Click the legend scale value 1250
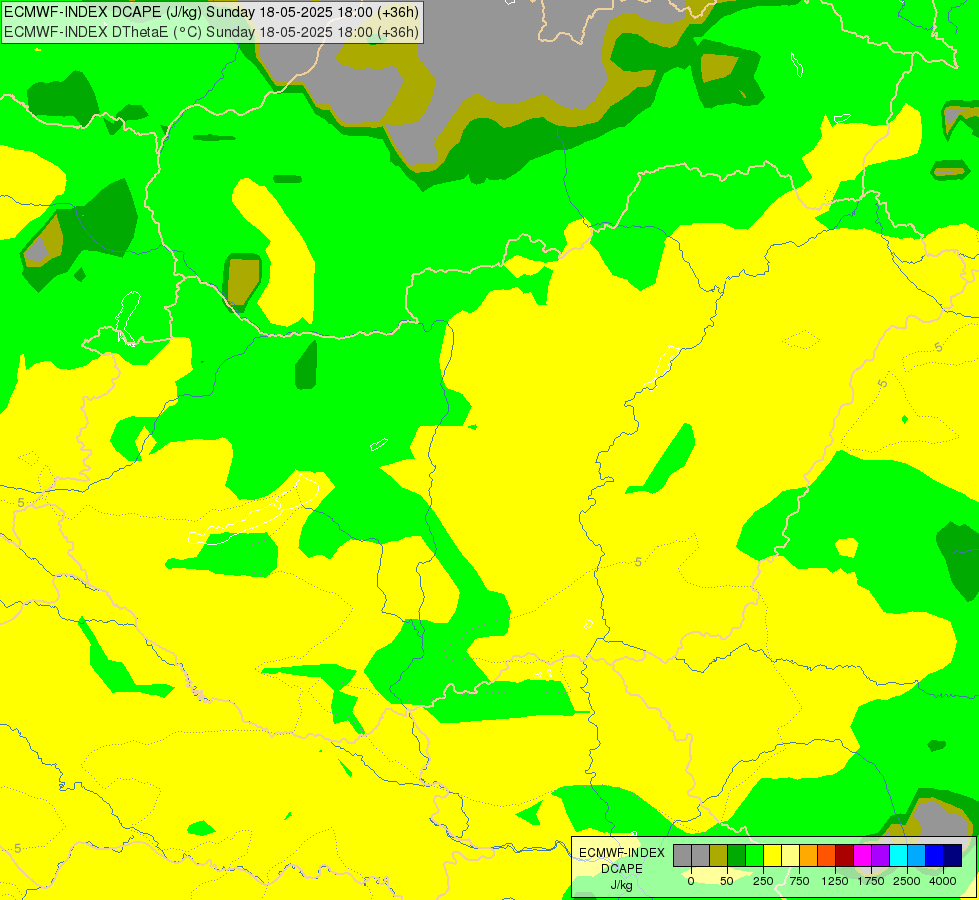The height and width of the screenshot is (900, 979). 835,881
